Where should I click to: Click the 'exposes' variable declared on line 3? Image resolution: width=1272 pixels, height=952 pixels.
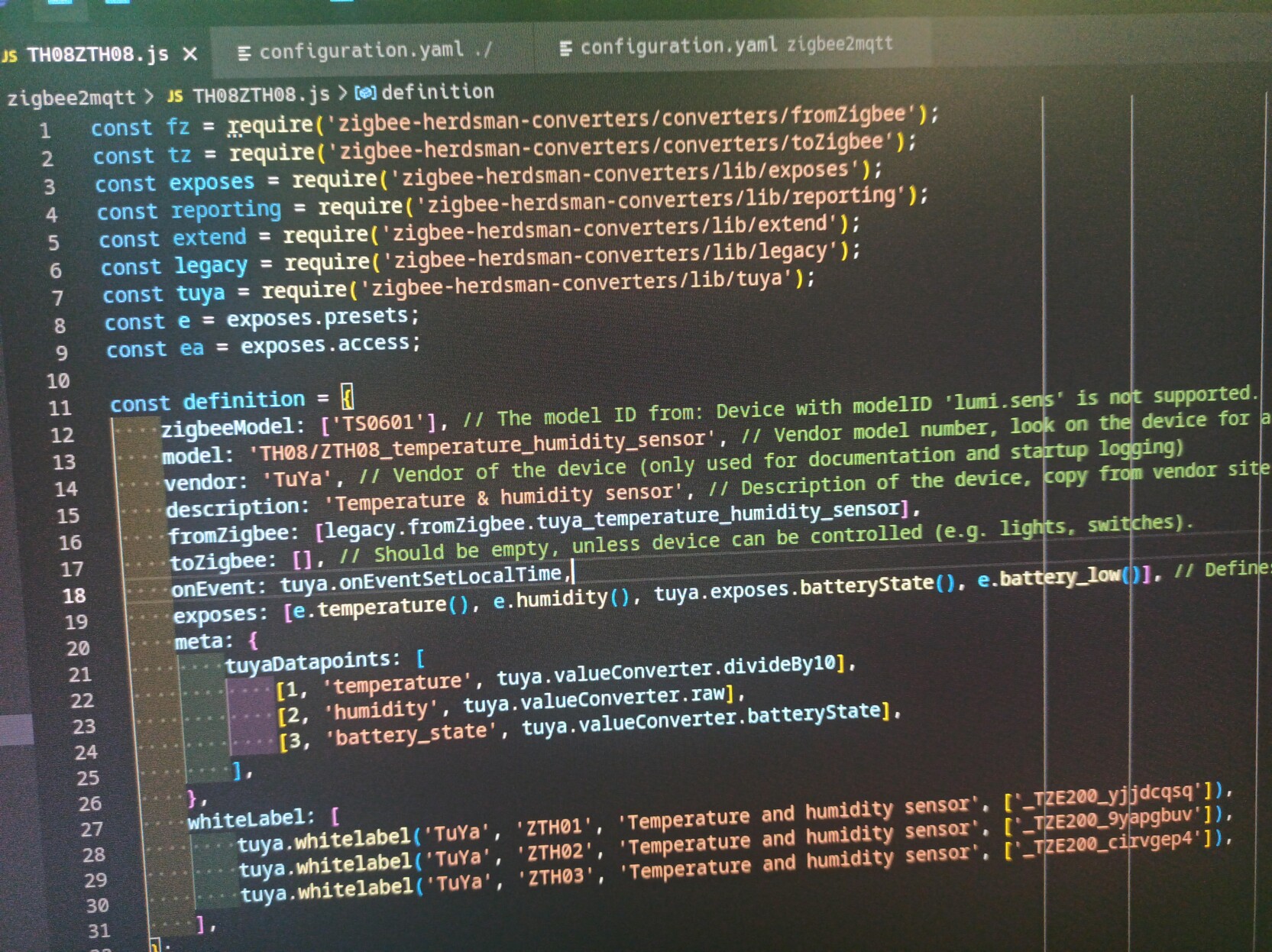click(212, 183)
